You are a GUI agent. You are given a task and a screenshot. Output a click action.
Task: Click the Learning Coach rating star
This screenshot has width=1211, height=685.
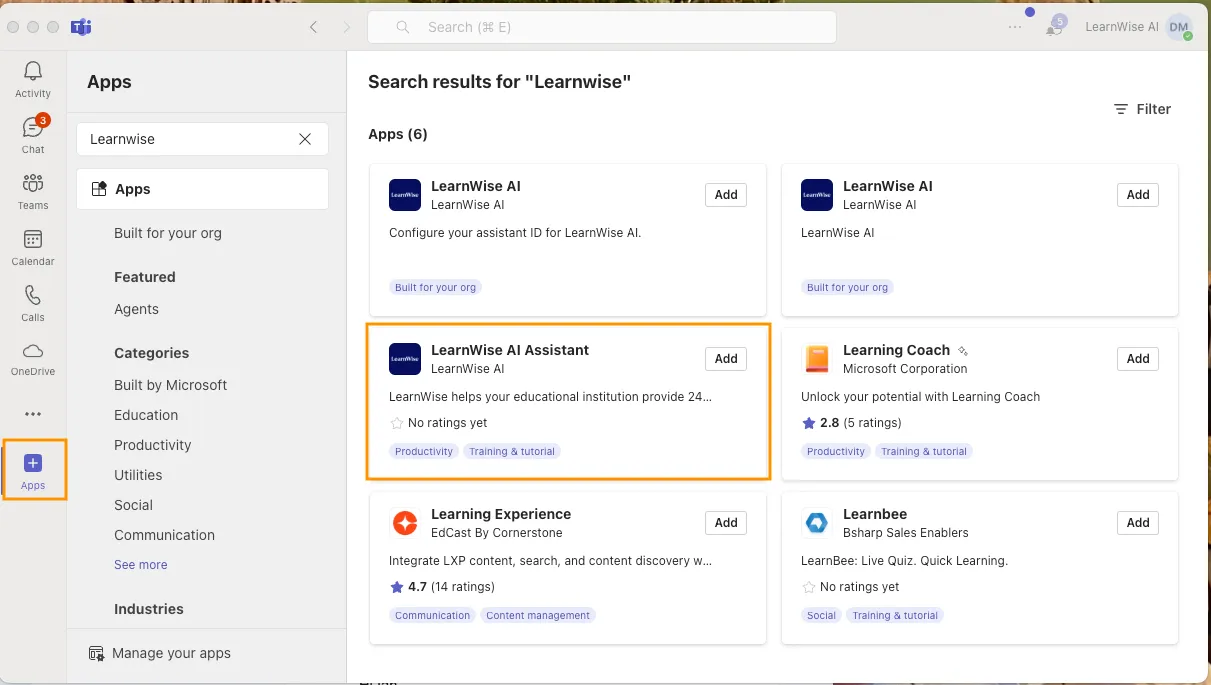coord(809,423)
